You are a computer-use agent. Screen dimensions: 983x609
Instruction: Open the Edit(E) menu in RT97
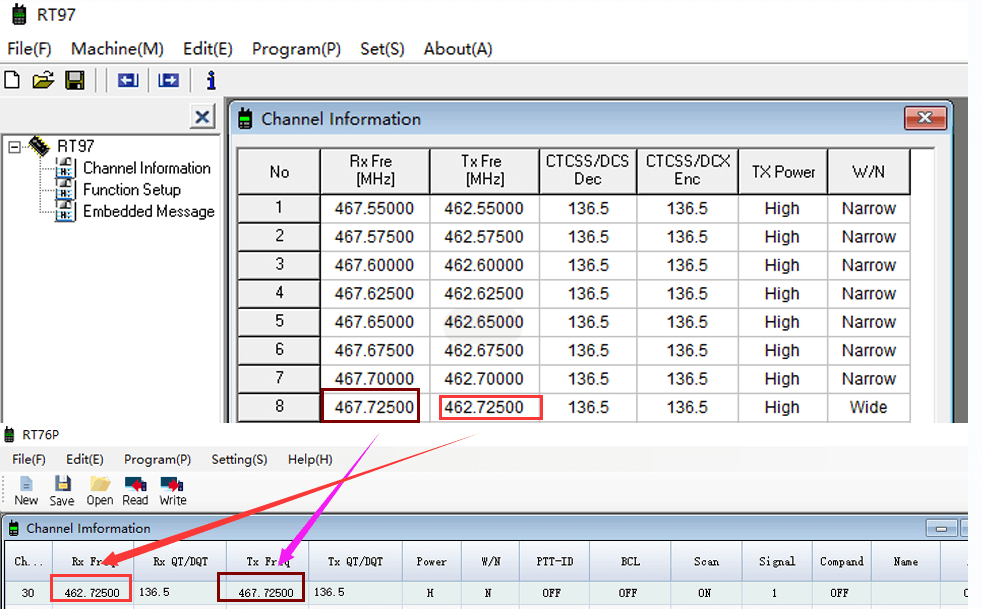(208, 49)
